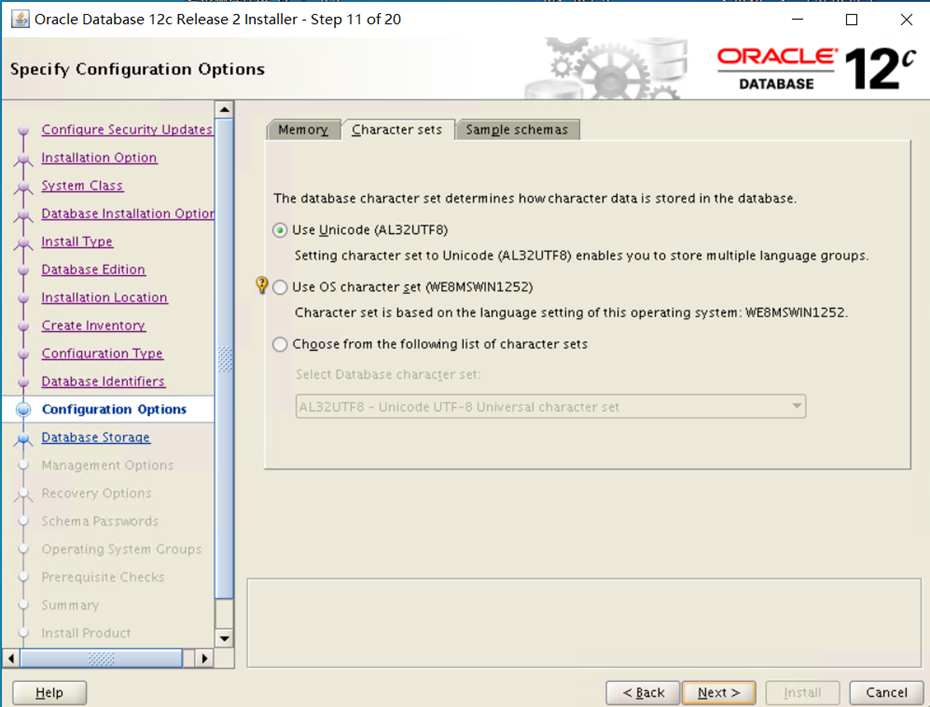930x707 pixels.
Task: Select Use OS character set (WE8MSWIN1252) option
Action: (280, 287)
